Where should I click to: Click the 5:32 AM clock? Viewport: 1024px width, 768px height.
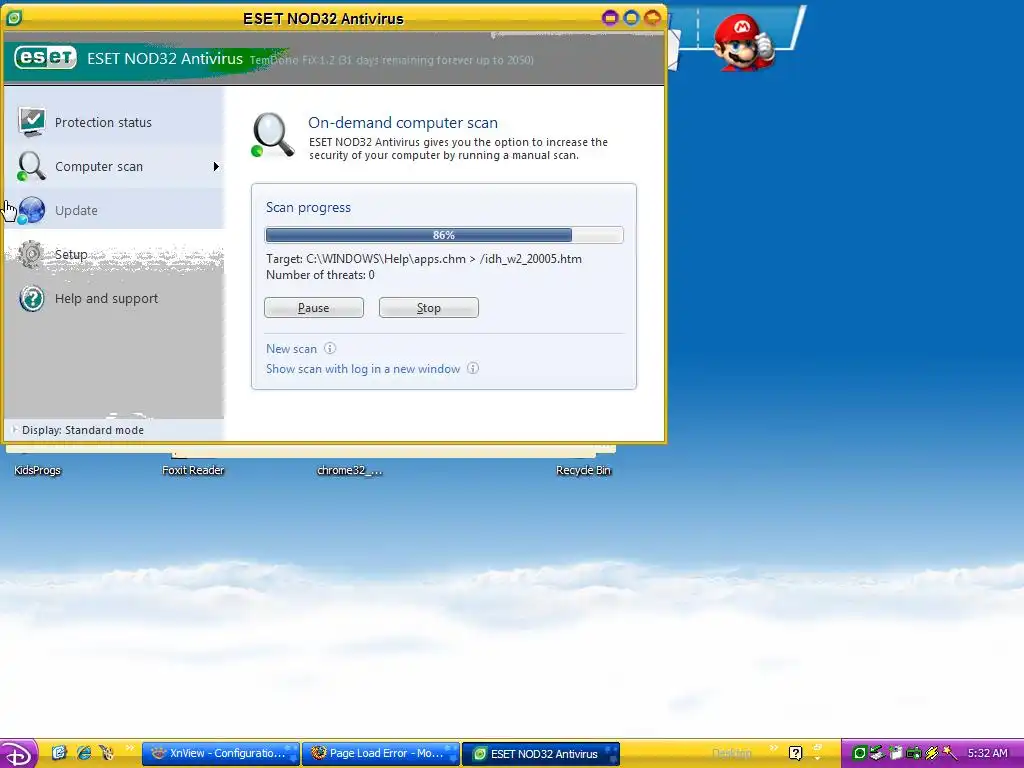(x=987, y=753)
